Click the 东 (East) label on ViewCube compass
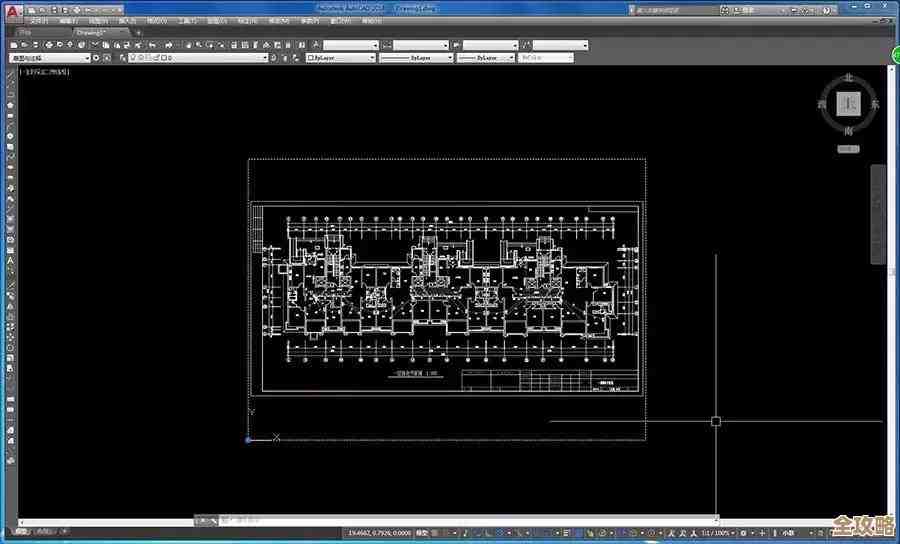 [x=875, y=104]
